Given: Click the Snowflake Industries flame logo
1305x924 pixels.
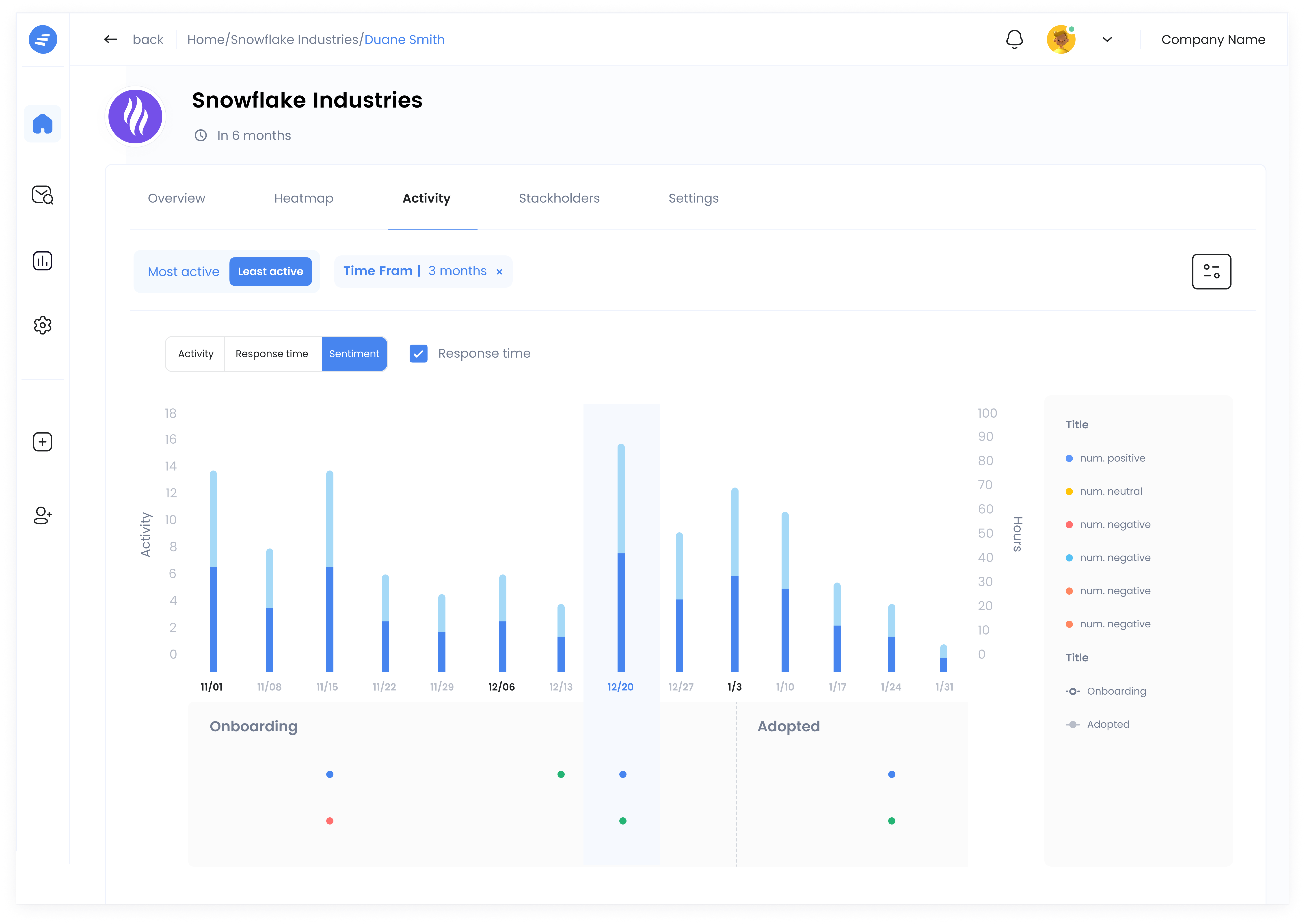Looking at the screenshot, I should [x=135, y=117].
